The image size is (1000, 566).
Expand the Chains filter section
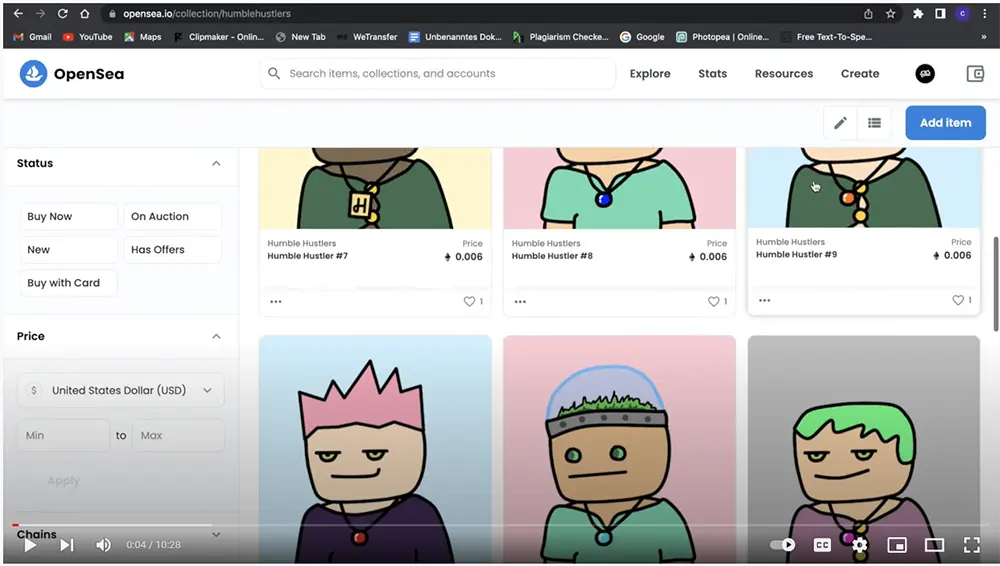(216, 535)
